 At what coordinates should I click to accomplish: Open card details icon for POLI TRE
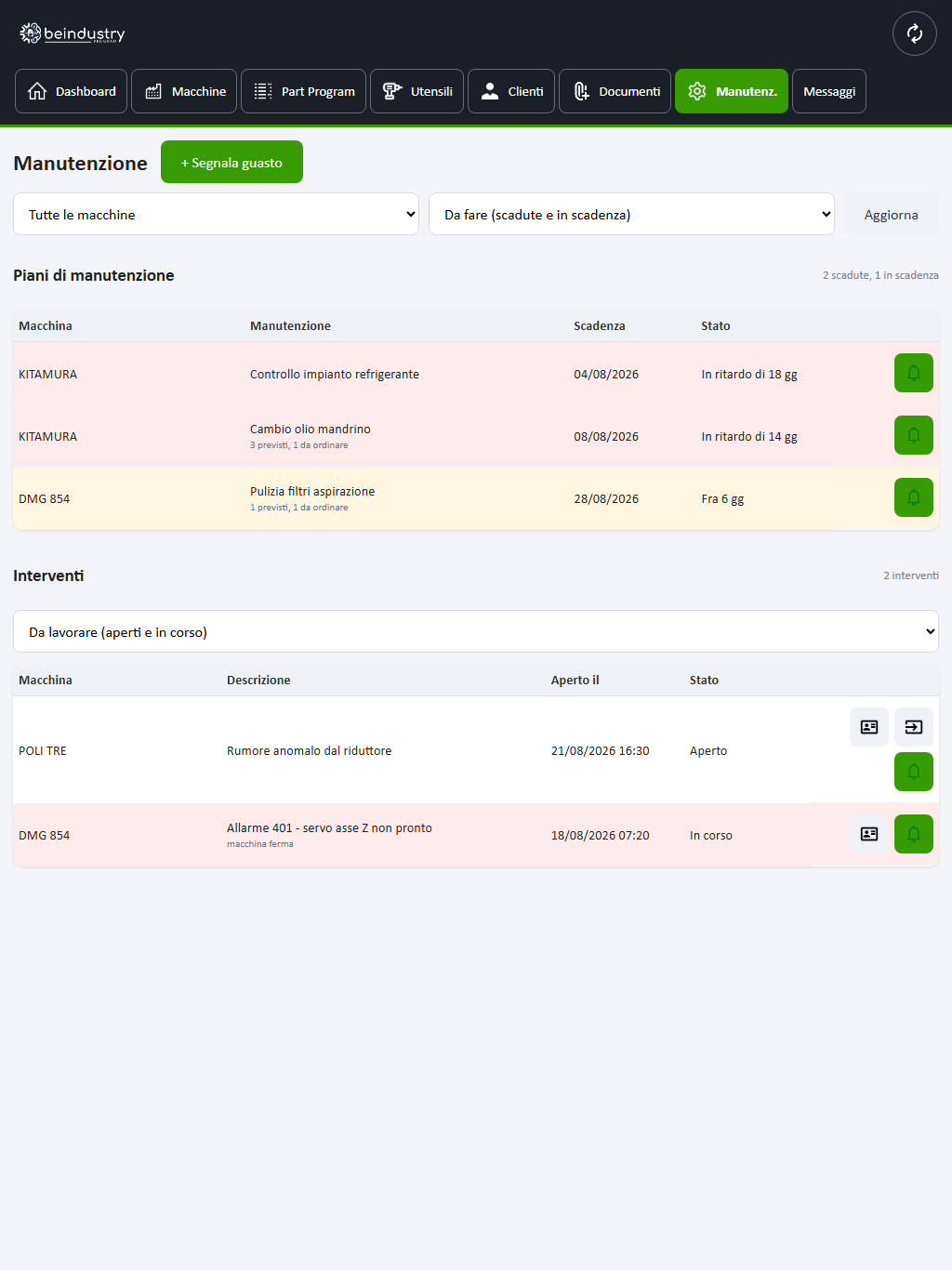(869, 727)
